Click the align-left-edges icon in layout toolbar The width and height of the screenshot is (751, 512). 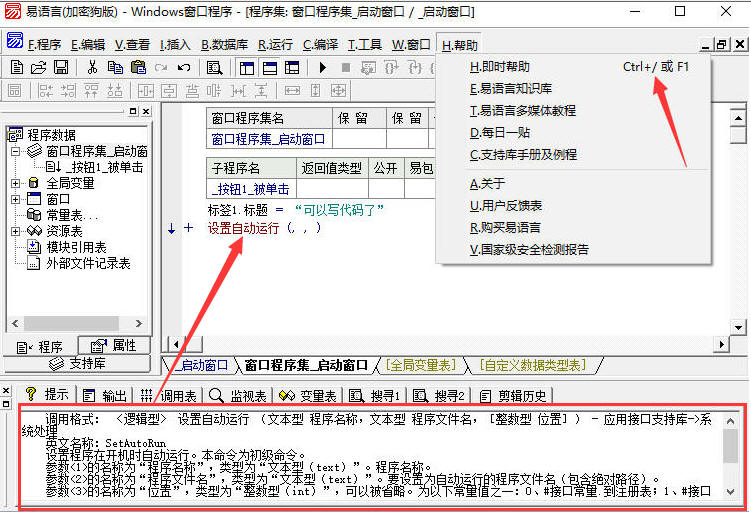[x=45, y=91]
